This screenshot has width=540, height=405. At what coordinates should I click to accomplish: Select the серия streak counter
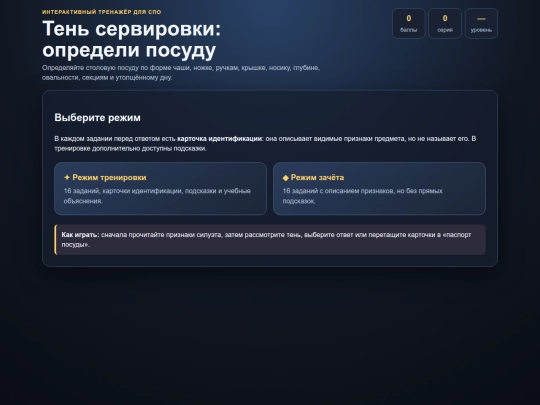pos(445,23)
